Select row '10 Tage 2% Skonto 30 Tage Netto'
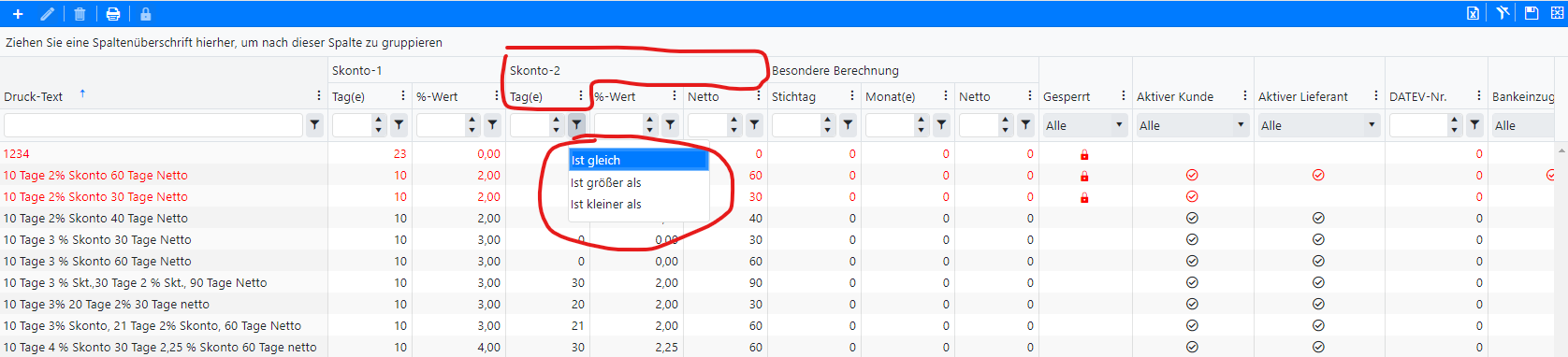Screen dimensions: 1568x357 [777, 196]
